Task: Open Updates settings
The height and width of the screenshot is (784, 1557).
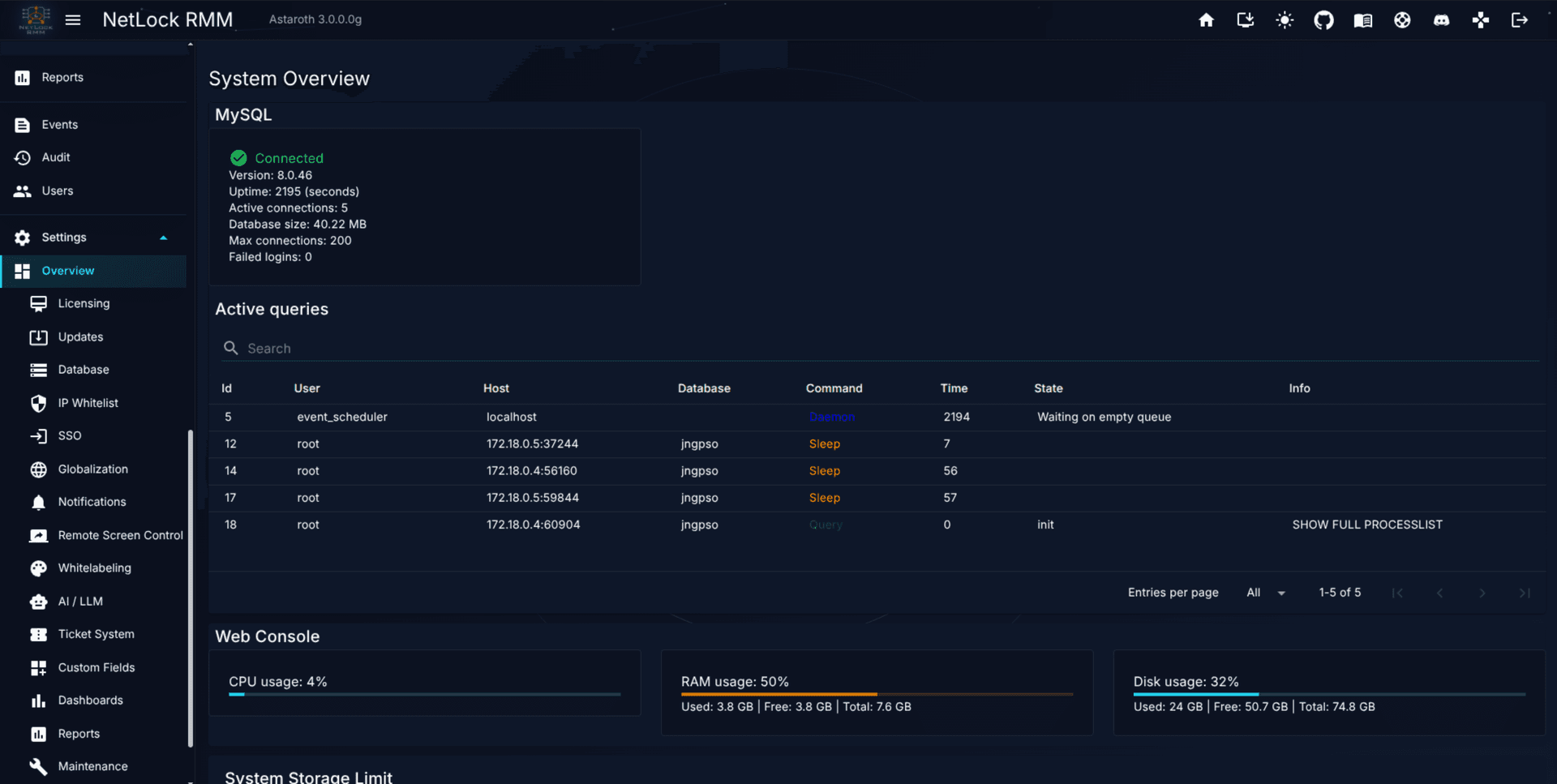Action: click(x=93, y=336)
